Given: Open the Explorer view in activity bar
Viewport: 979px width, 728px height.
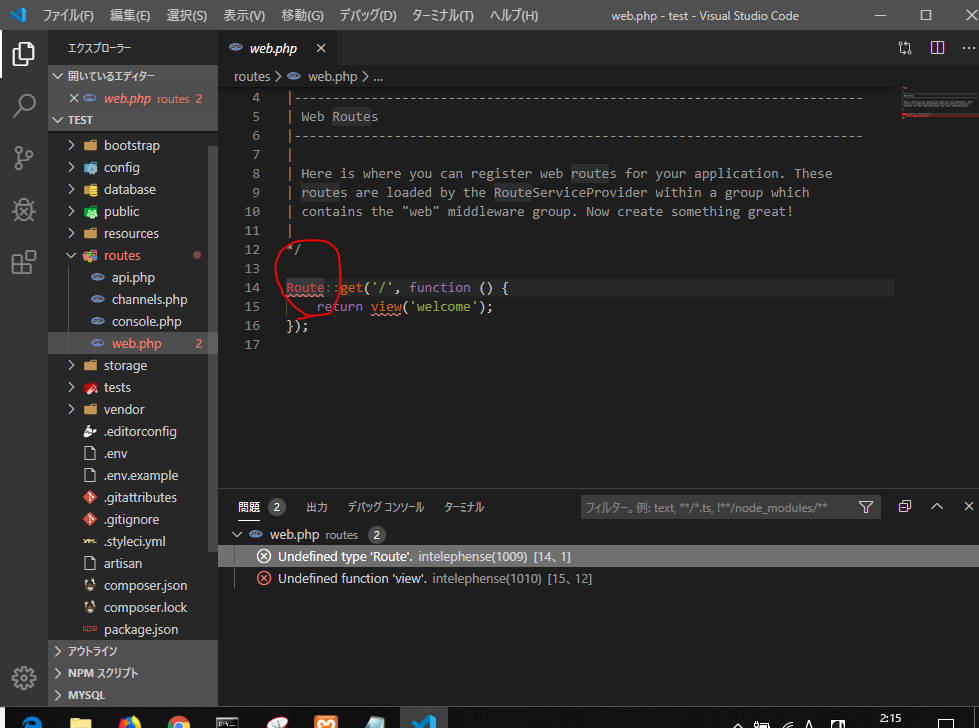Looking at the screenshot, I should click(x=24, y=54).
